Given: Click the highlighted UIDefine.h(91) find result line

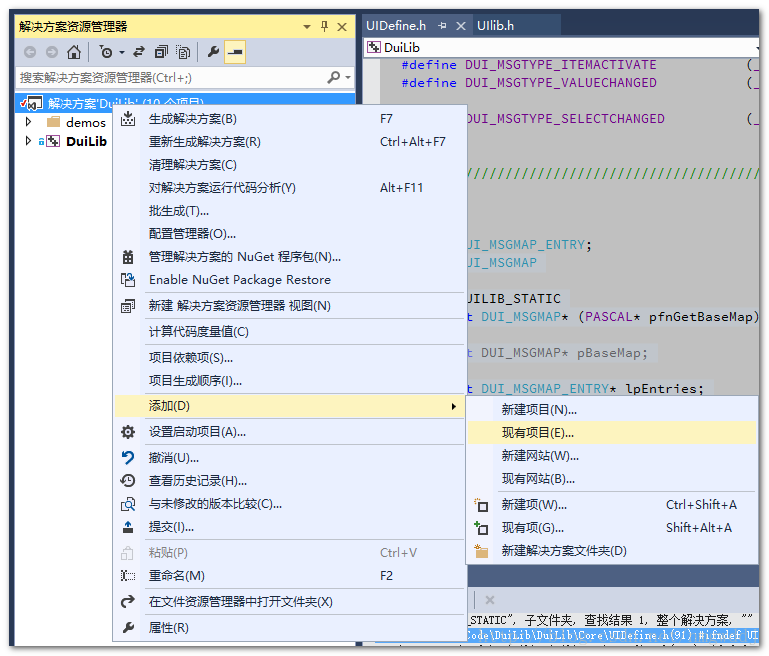Looking at the screenshot, I should (612, 636).
